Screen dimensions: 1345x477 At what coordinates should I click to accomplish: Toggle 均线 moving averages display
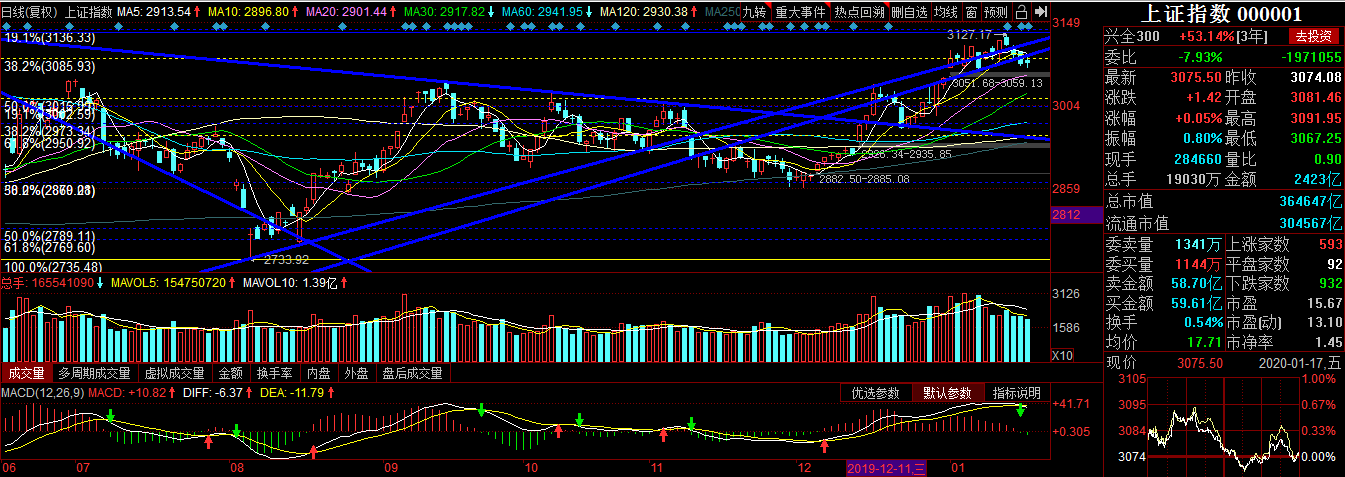point(945,12)
